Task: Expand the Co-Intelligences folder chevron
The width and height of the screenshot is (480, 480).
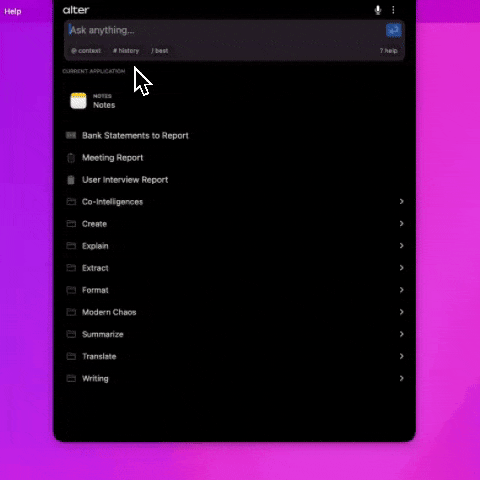Action: coord(401,201)
